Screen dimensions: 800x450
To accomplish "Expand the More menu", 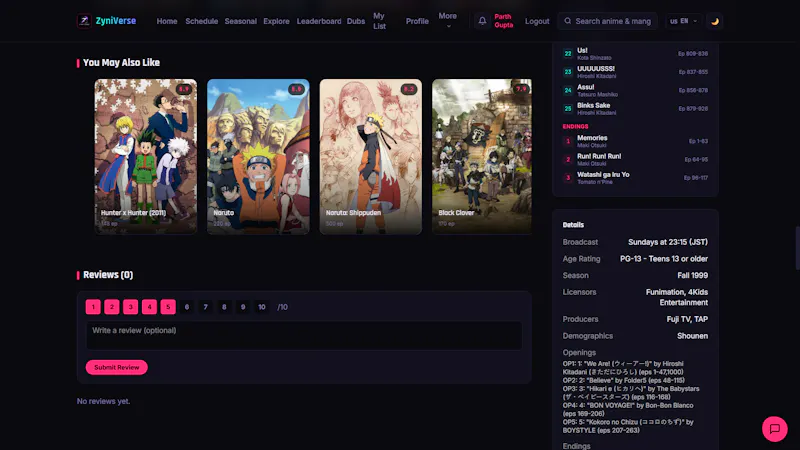I will [447, 21].
